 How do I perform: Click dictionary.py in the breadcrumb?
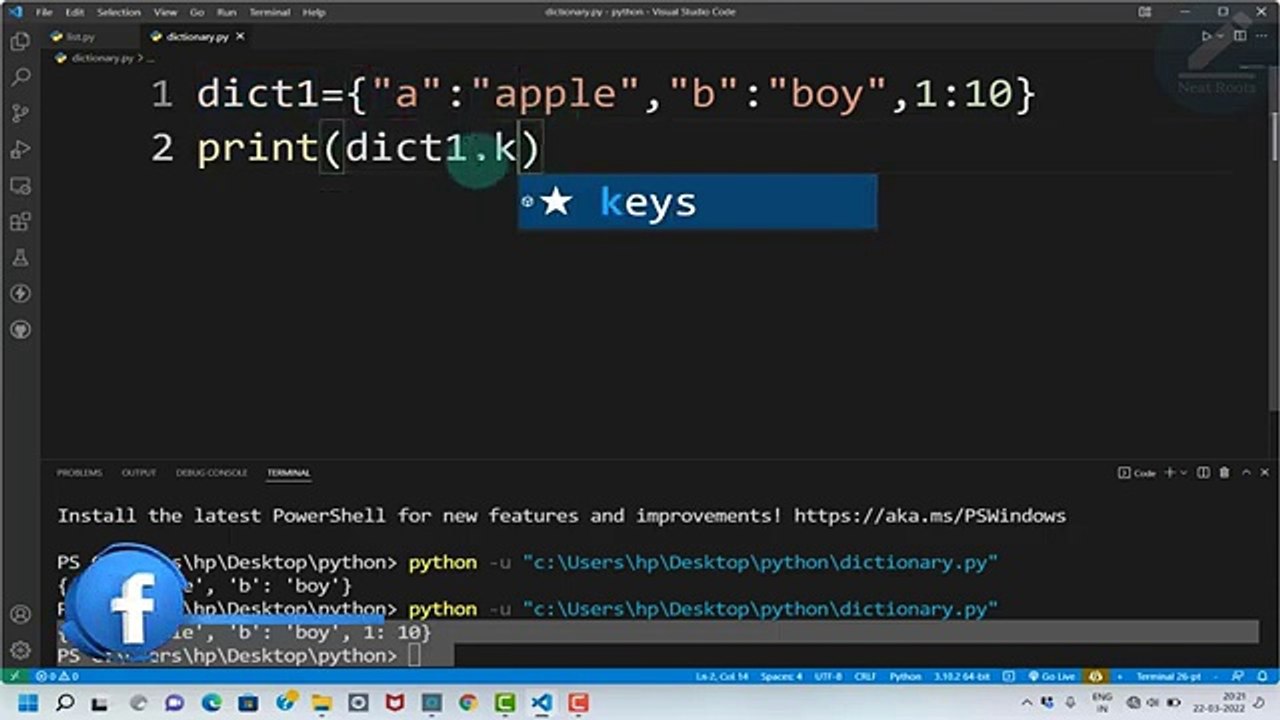(x=102, y=58)
